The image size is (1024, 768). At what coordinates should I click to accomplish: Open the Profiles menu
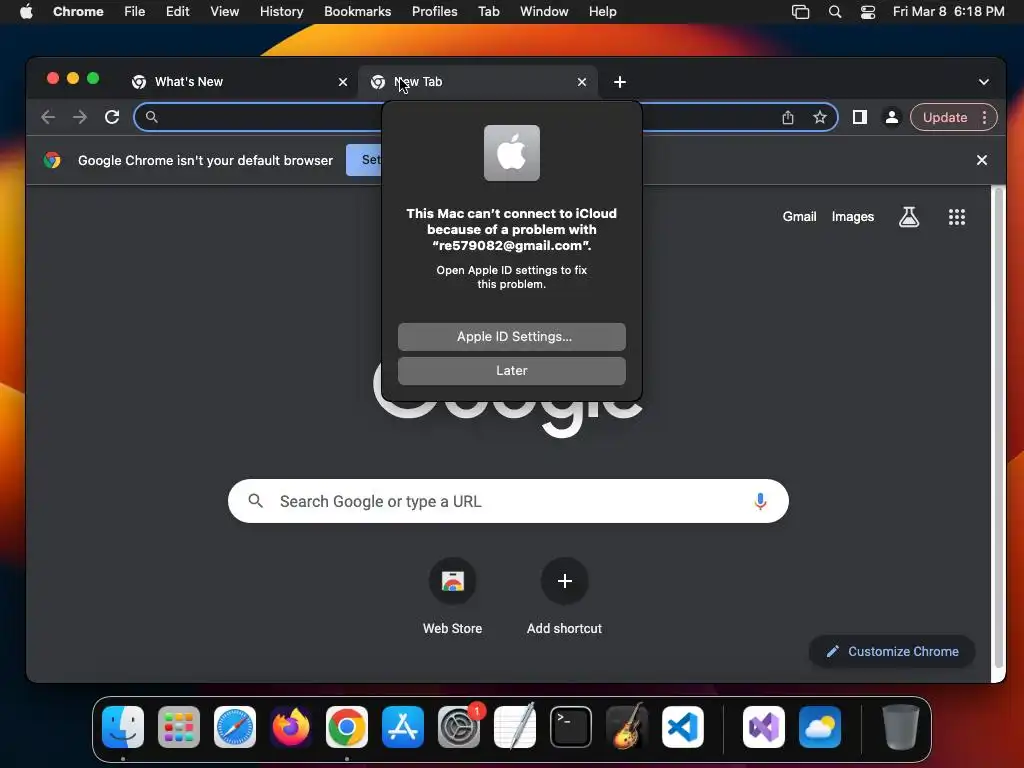click(x=434, y=11)
